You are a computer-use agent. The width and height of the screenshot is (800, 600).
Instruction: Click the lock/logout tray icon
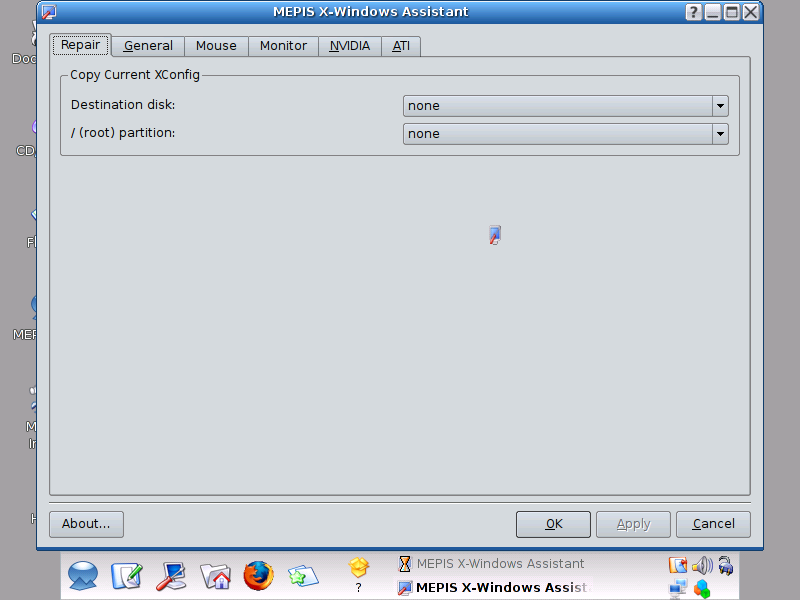pos(726,565)
